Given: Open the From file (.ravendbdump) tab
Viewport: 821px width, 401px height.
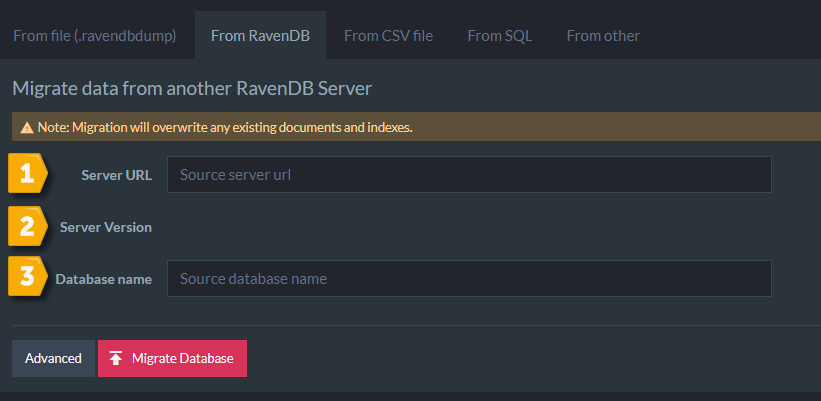Looking at the screenshot, I should coord(95,36).
